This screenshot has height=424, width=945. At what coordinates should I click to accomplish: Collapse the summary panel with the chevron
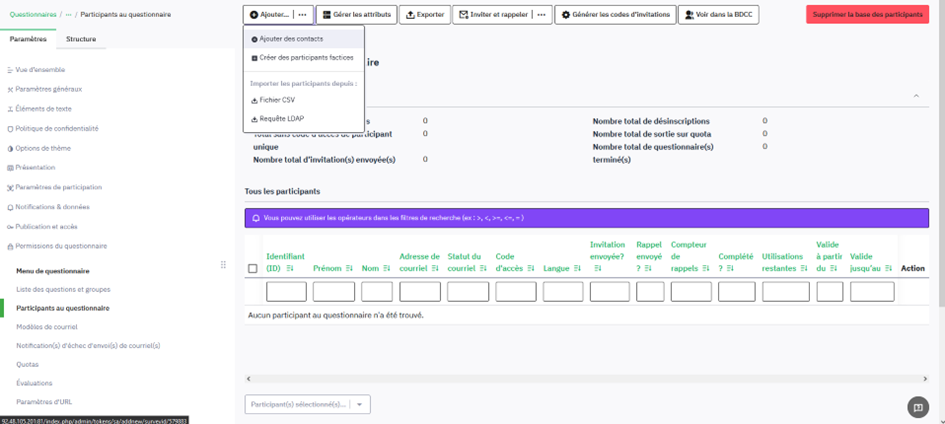click(916, 96)
